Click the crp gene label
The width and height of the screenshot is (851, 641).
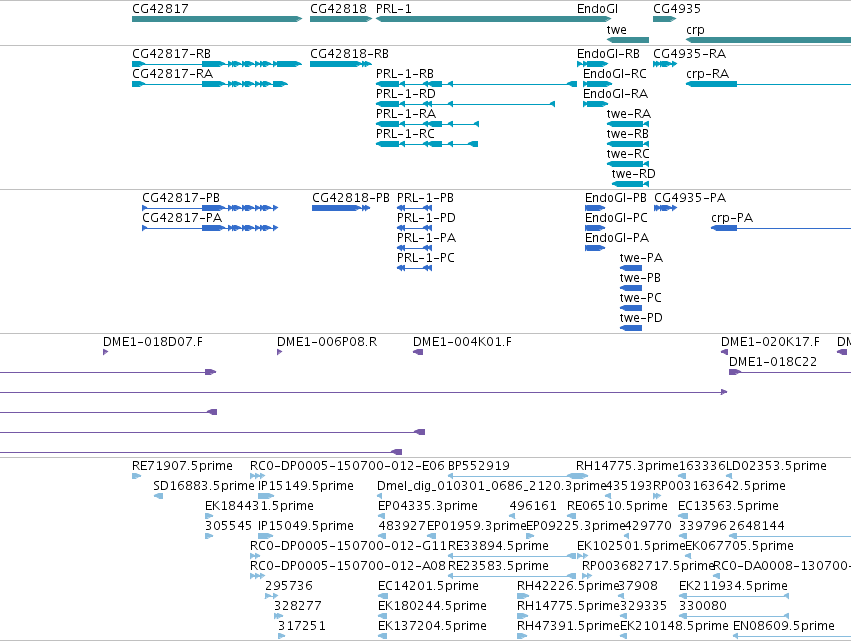[695, 30]
